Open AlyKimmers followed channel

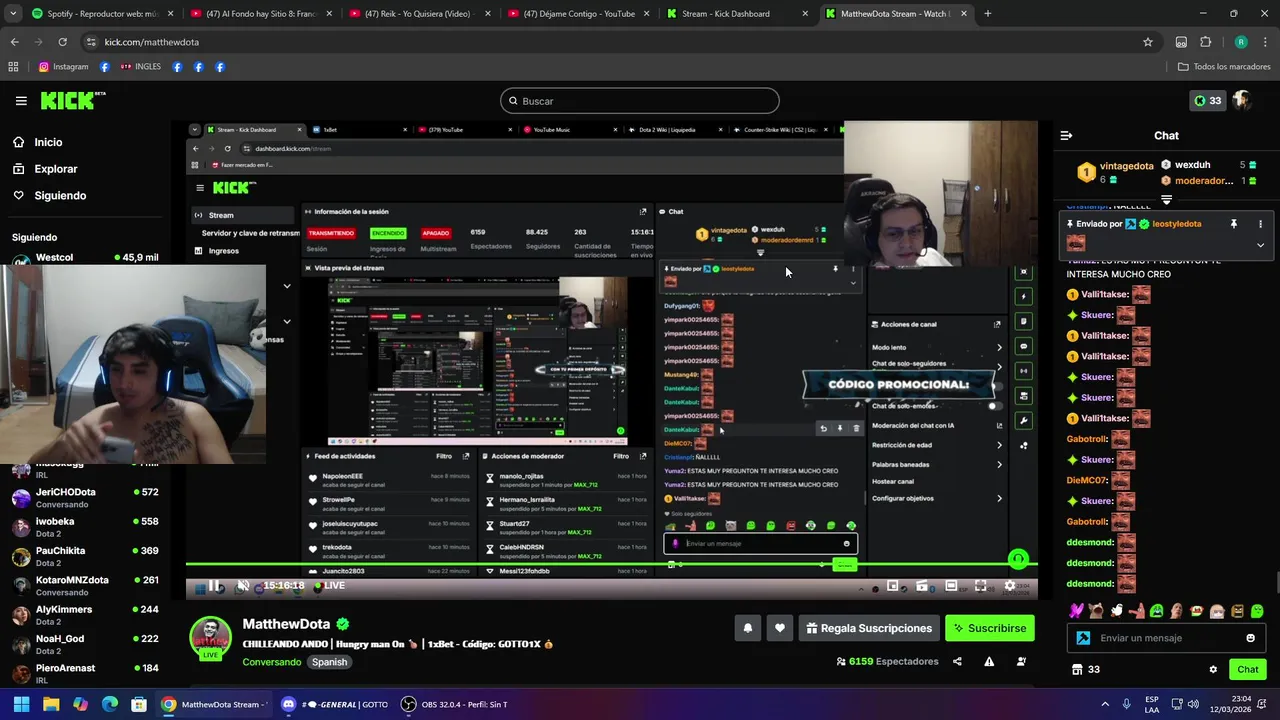(85, 615)
